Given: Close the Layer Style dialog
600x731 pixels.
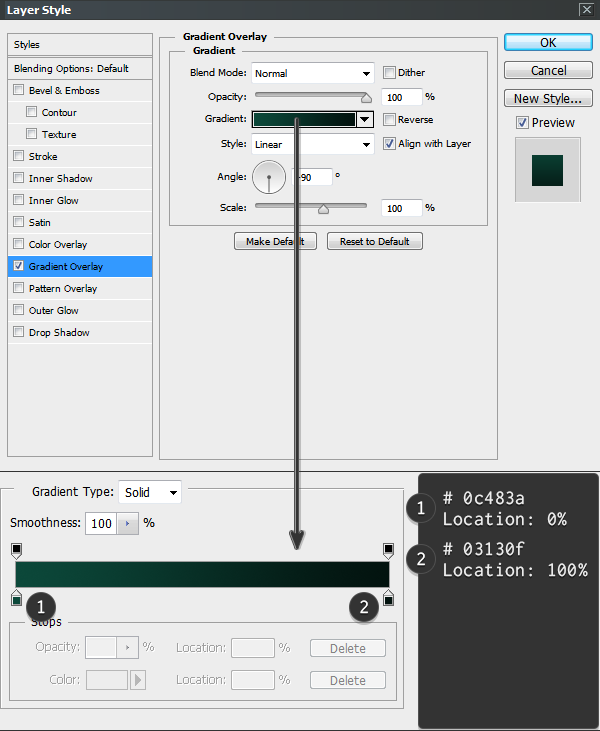Looking at the screenshot, I should [x=585, y=10].
